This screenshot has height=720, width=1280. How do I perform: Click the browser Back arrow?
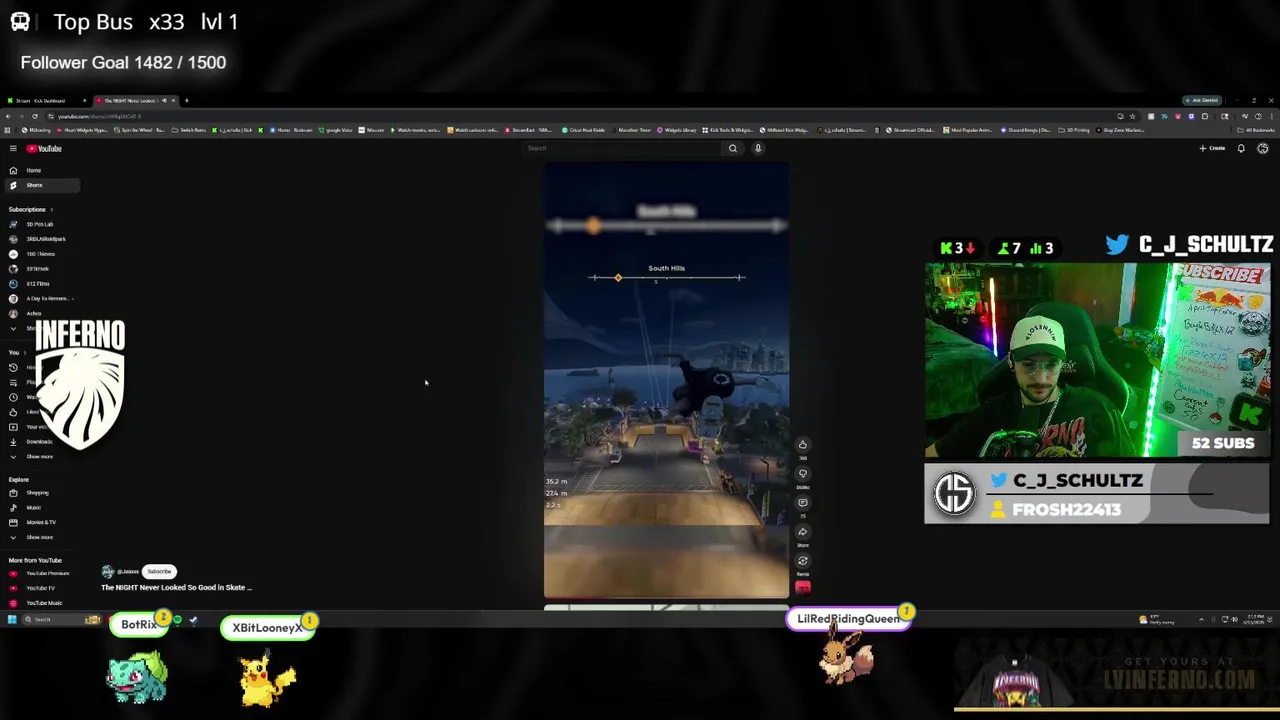pos(8,116)
